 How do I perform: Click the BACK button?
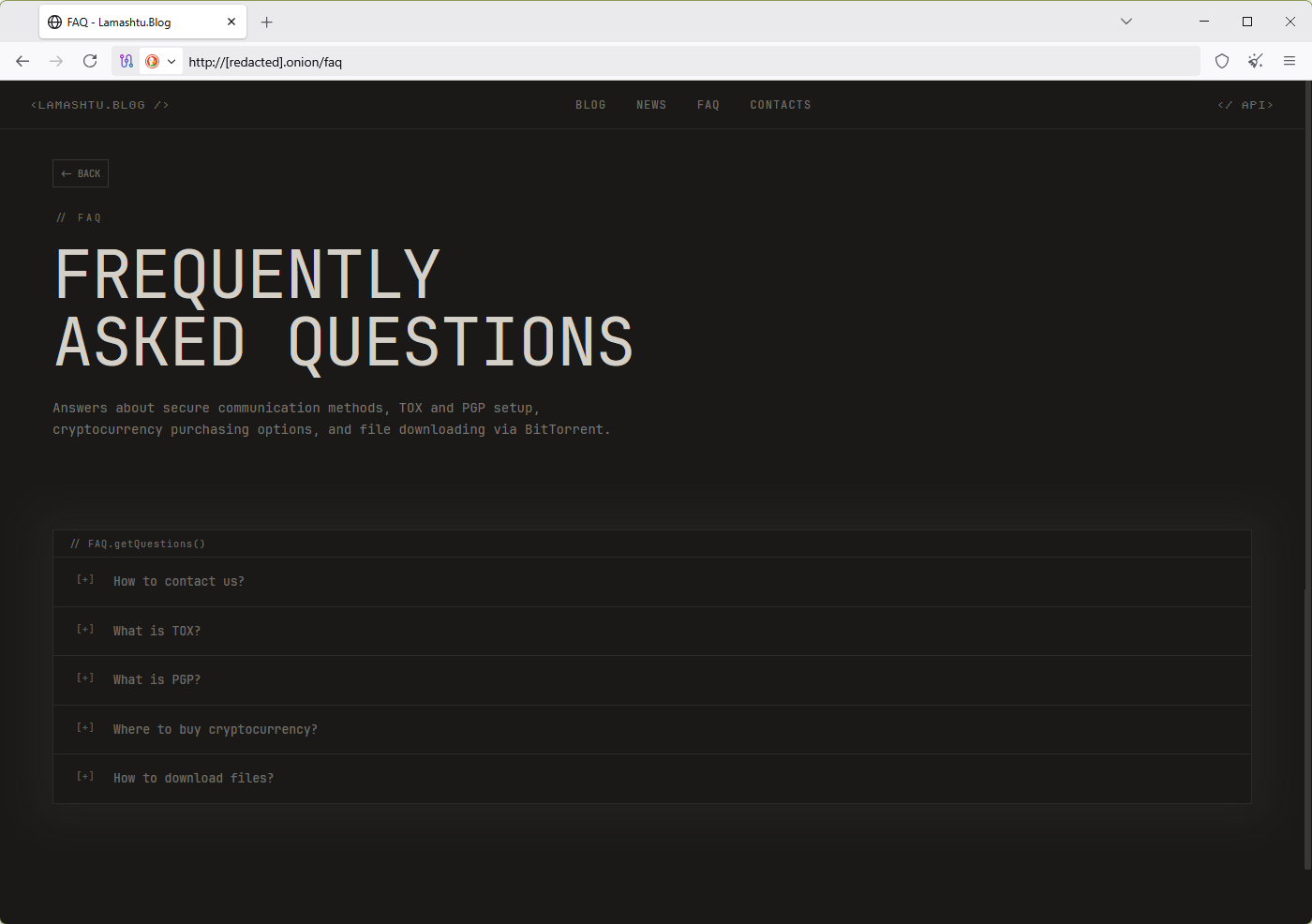(81, 173)
